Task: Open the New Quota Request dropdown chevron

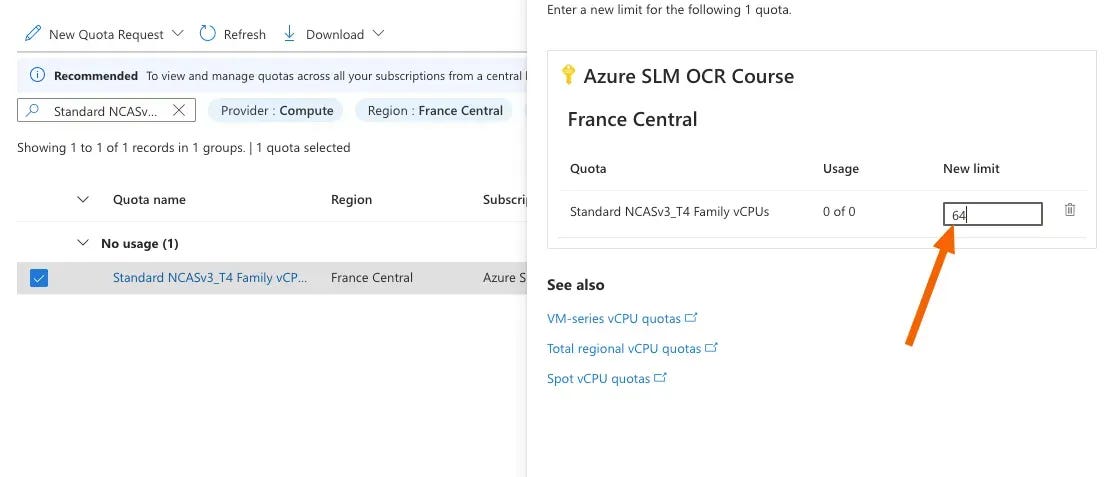Action: (177, 33)
